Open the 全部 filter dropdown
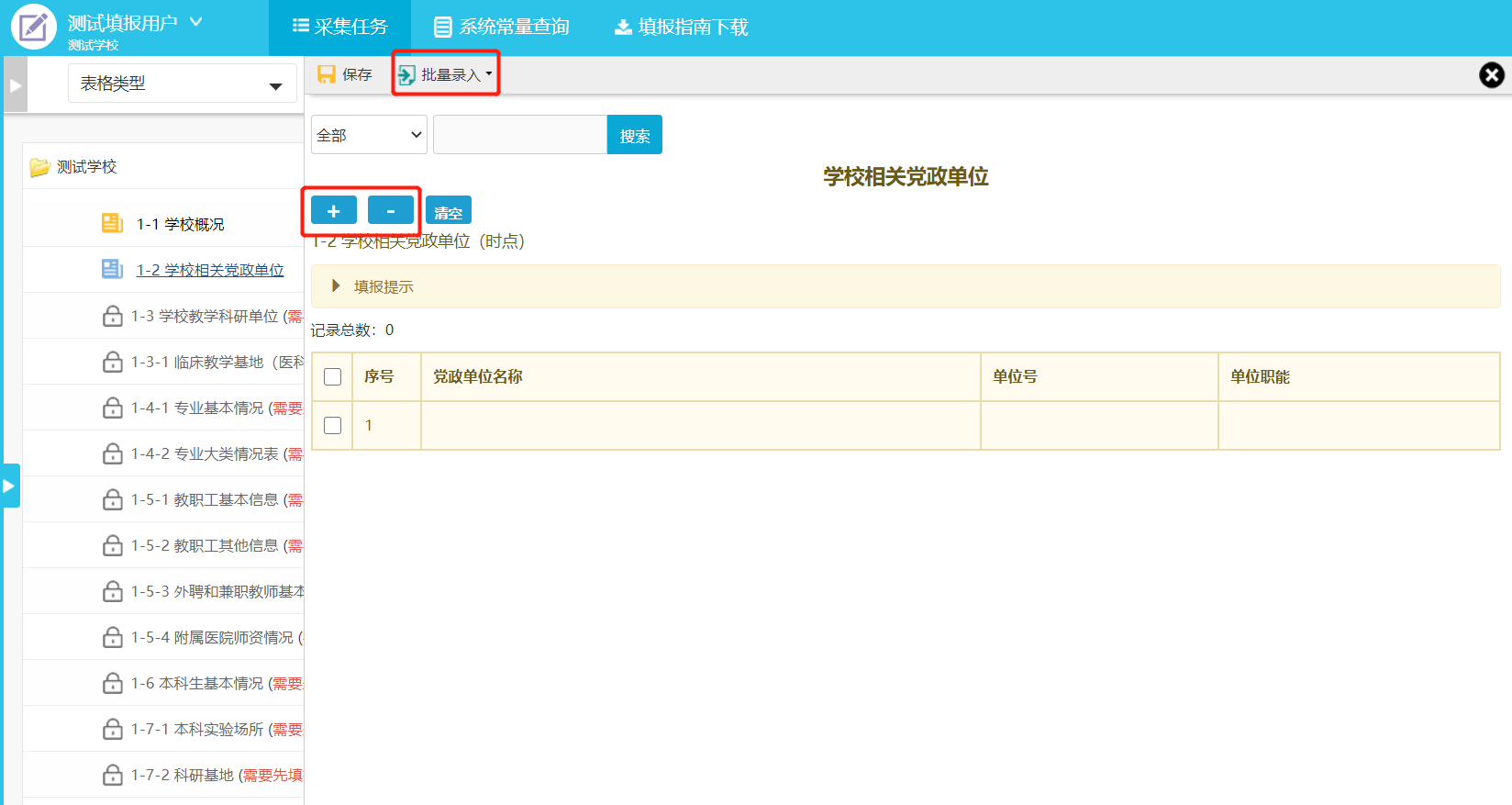Viewport: 1512px width, 805px height. coord(369,135)
